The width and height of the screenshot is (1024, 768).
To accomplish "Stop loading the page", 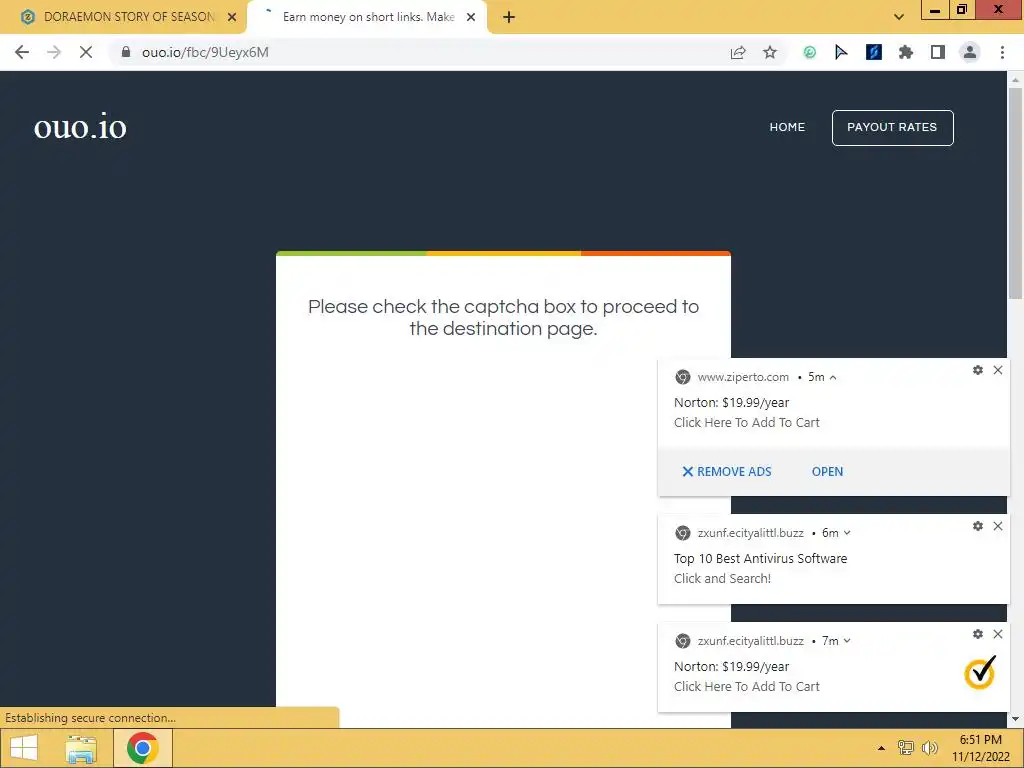I will (x=86, y=52).
